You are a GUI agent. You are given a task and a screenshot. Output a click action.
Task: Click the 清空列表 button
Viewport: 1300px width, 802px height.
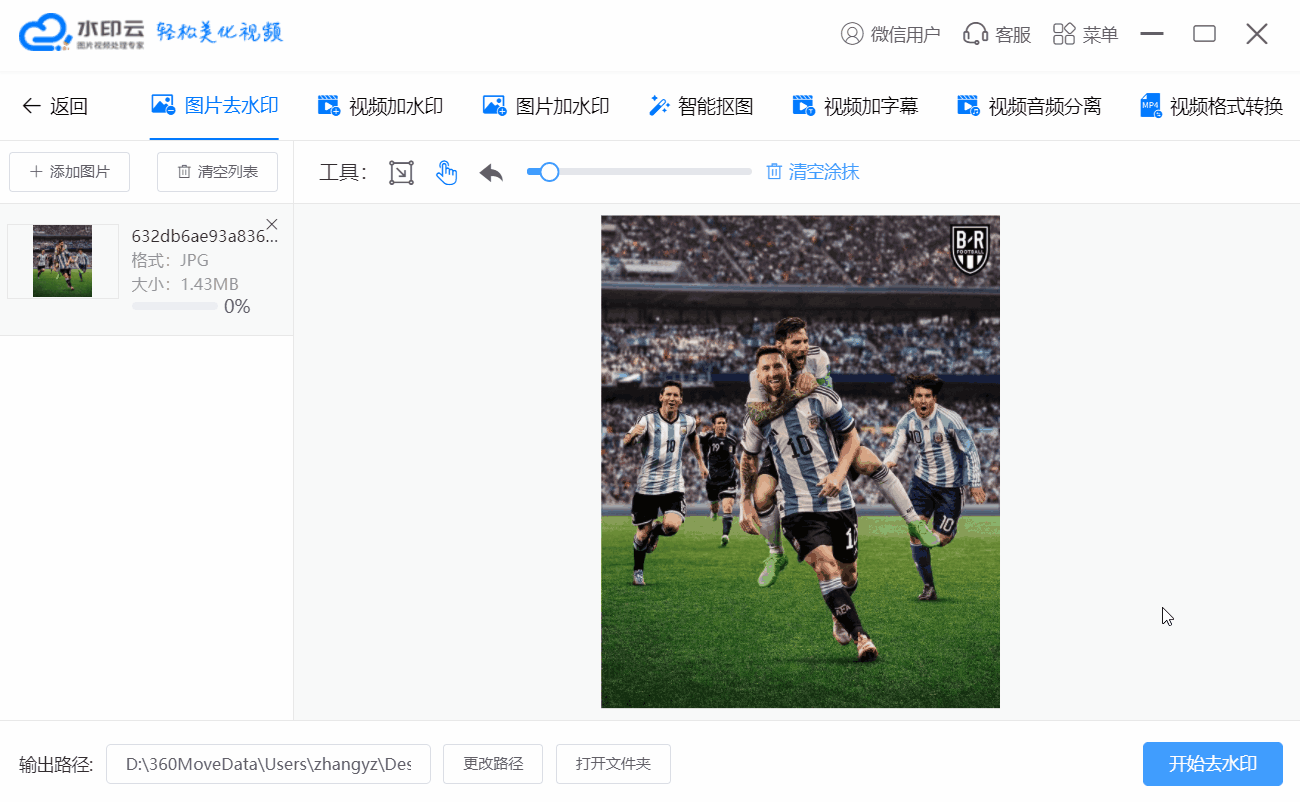click(217, 172)
